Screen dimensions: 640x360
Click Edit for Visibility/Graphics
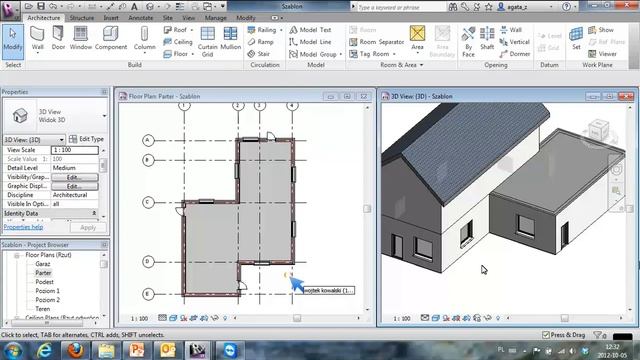(75, 177)
